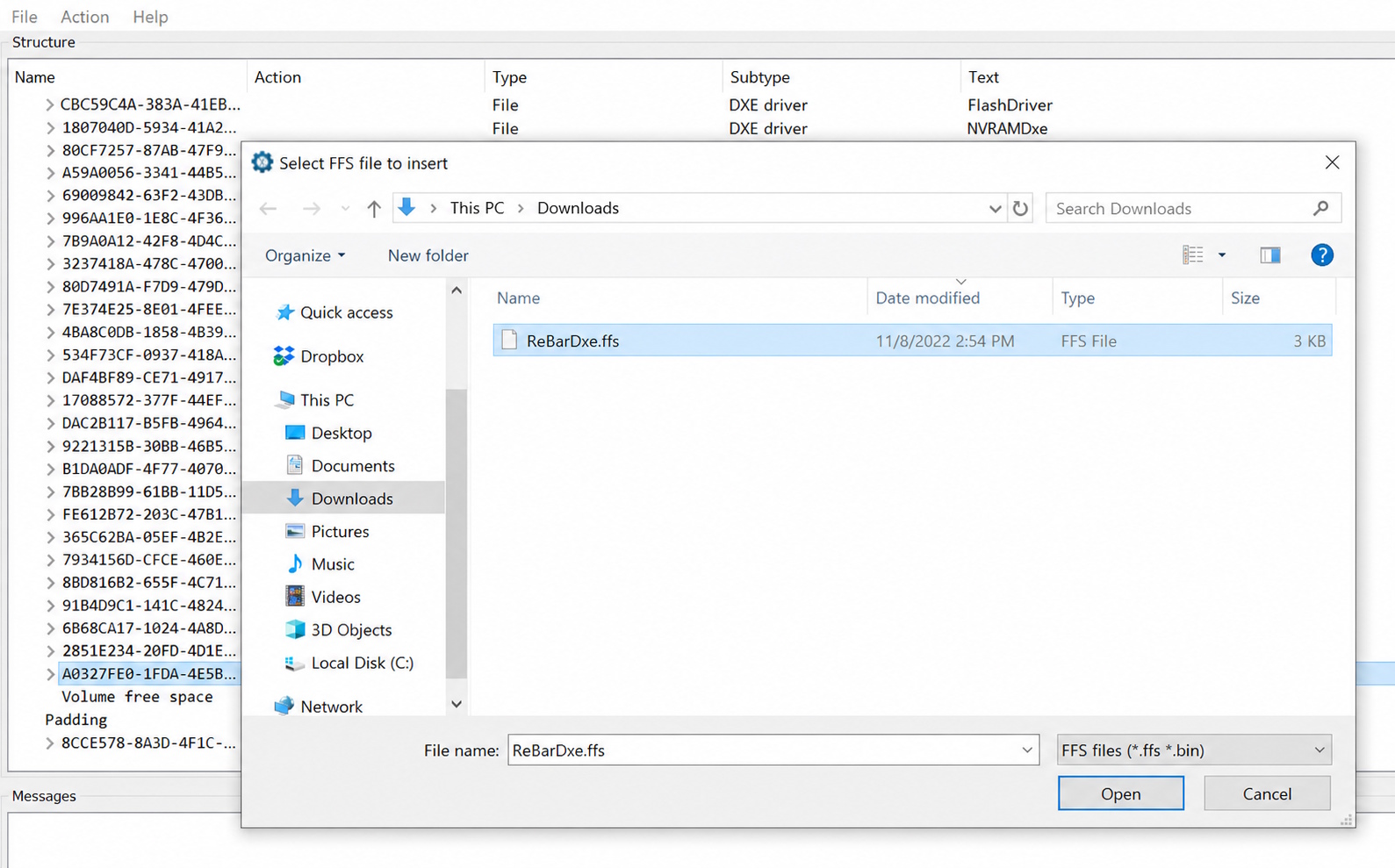Create a New folder
This screenshot has width=1395, height=868.
(x=428, y=255)
